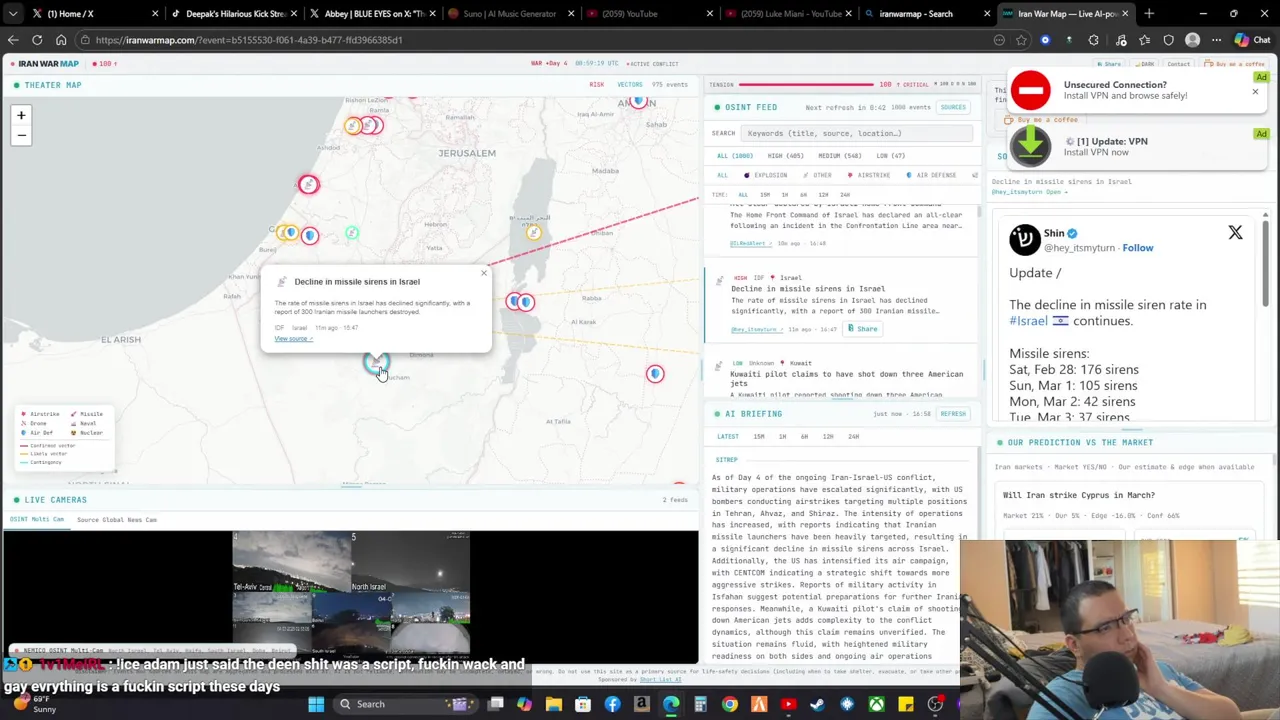The height and width of the screenshot is (720, 1280).
Task: Filter feed by AIRSTRIKE type
Action: 870,175
